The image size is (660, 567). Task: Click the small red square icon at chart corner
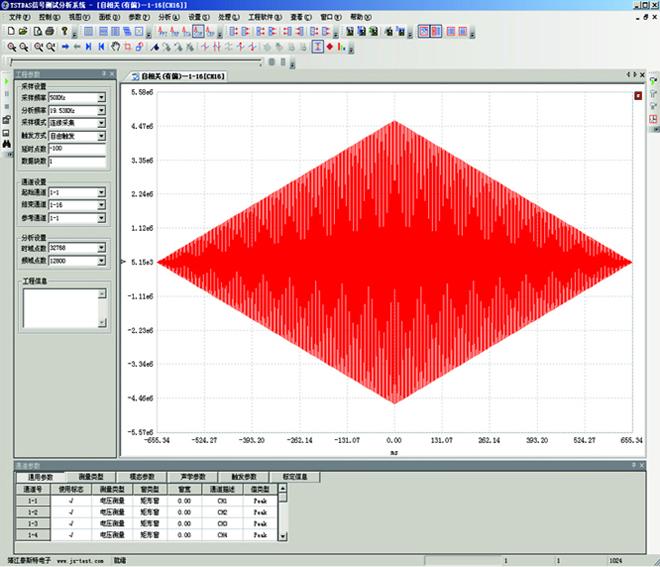click(x=638, y=96)
